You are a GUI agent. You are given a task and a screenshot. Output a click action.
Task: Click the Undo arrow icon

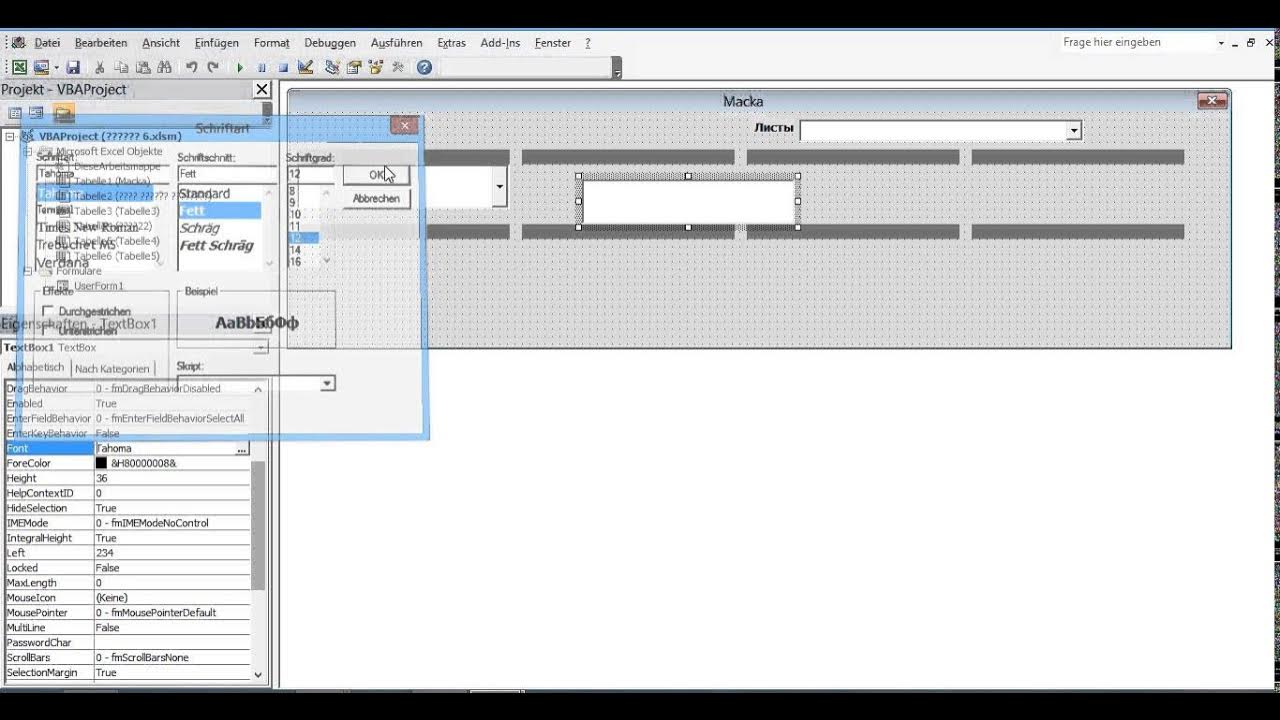(x=191, y=67)
